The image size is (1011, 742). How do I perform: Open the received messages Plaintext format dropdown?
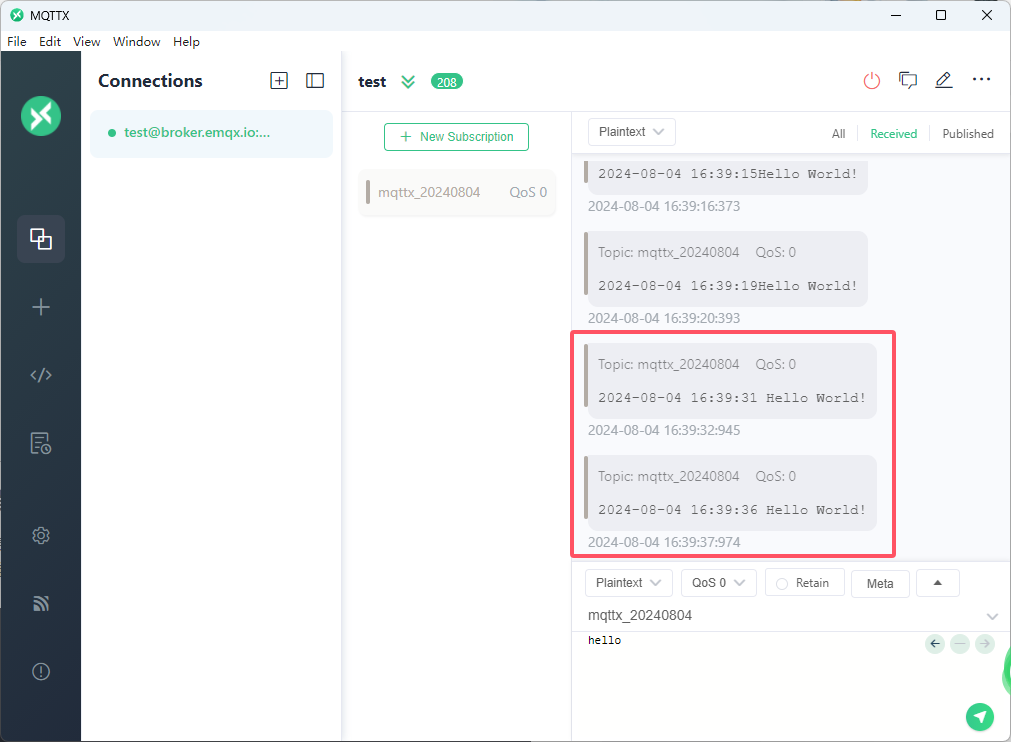click(631, 132)
